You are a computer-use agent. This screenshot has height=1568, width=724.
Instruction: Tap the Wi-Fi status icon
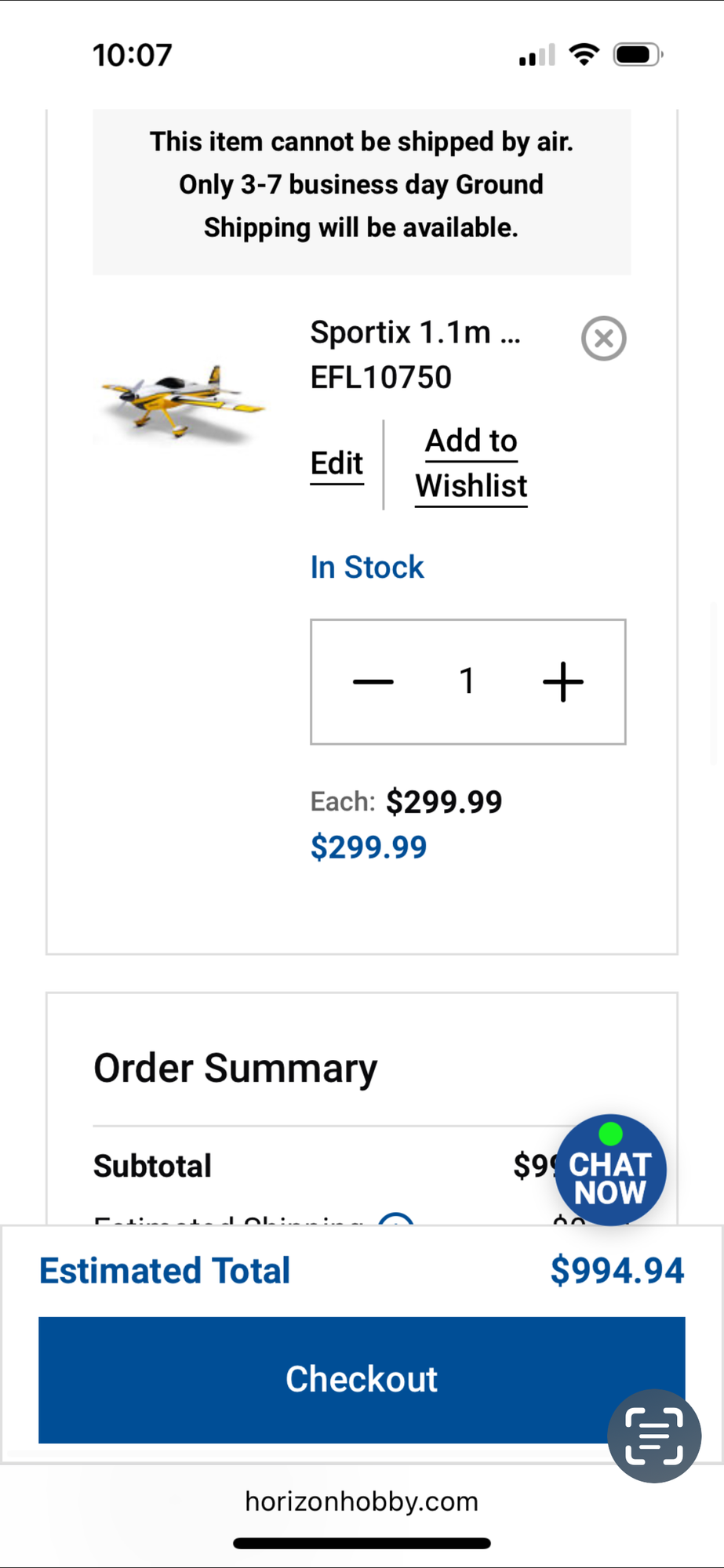pos(584,55)
